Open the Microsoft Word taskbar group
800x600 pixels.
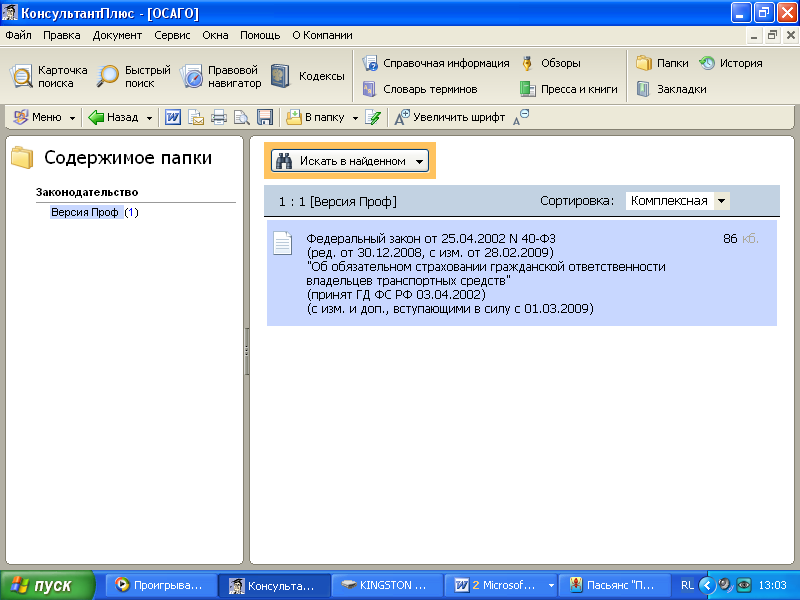[501, 585]
